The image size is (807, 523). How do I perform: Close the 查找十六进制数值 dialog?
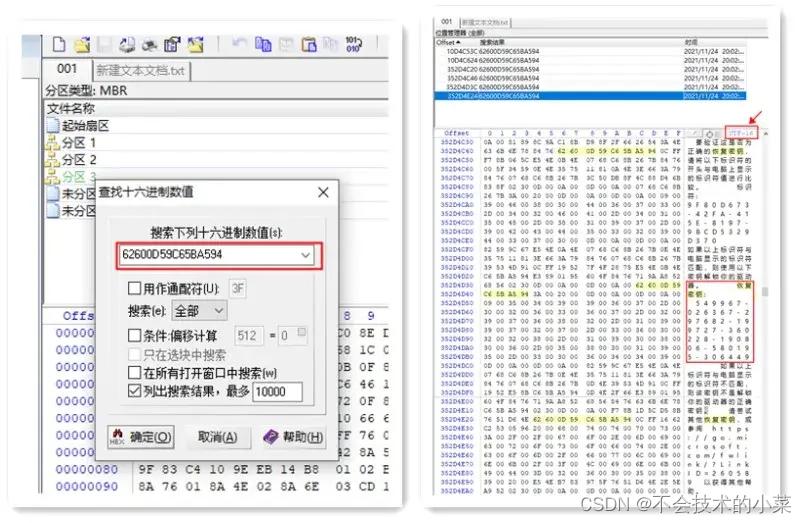tap(323, 193)
